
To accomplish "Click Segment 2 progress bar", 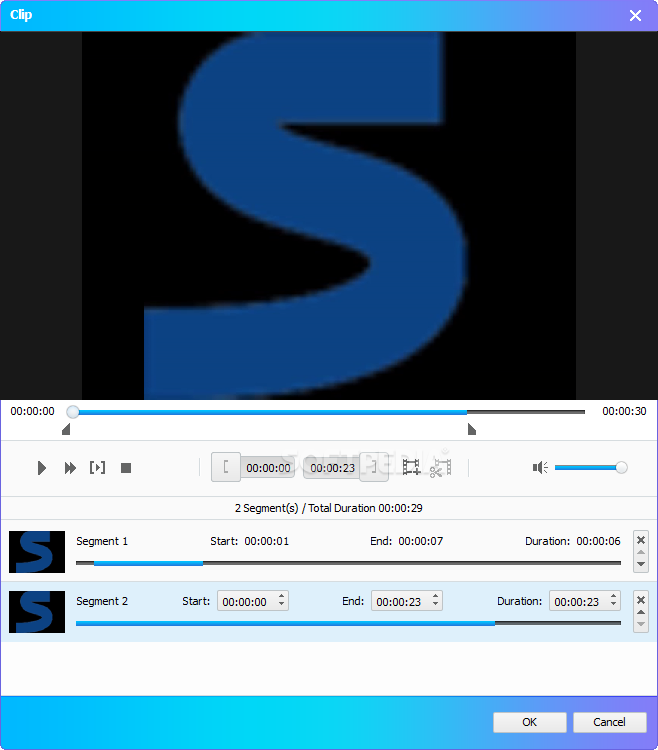I will pyautogui.click(x=348, y=623).
